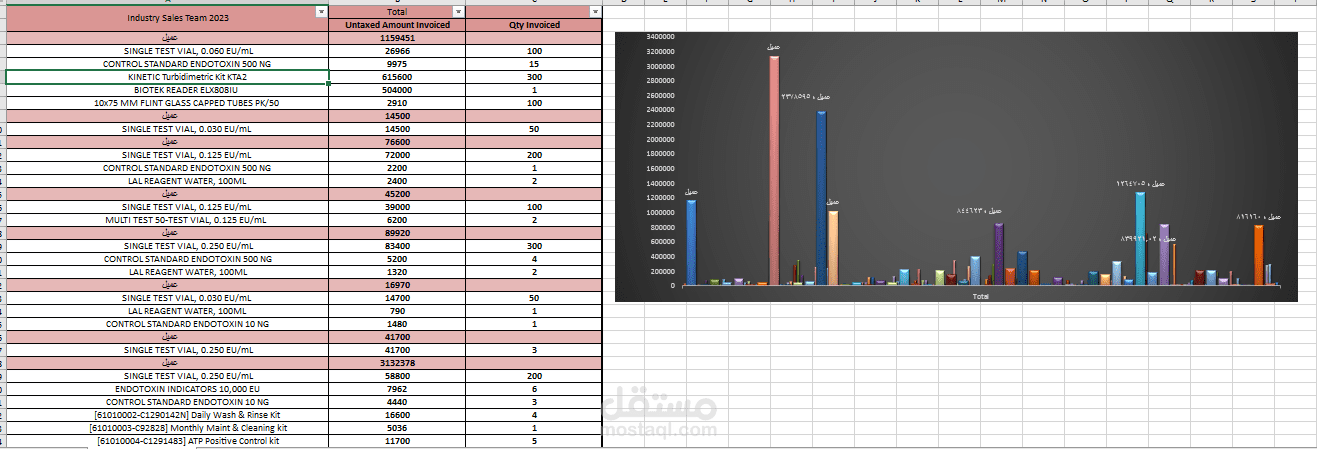1317x449 pixels.
Task: Select the amount cell 7962
Action: click(x=397, y=388)
